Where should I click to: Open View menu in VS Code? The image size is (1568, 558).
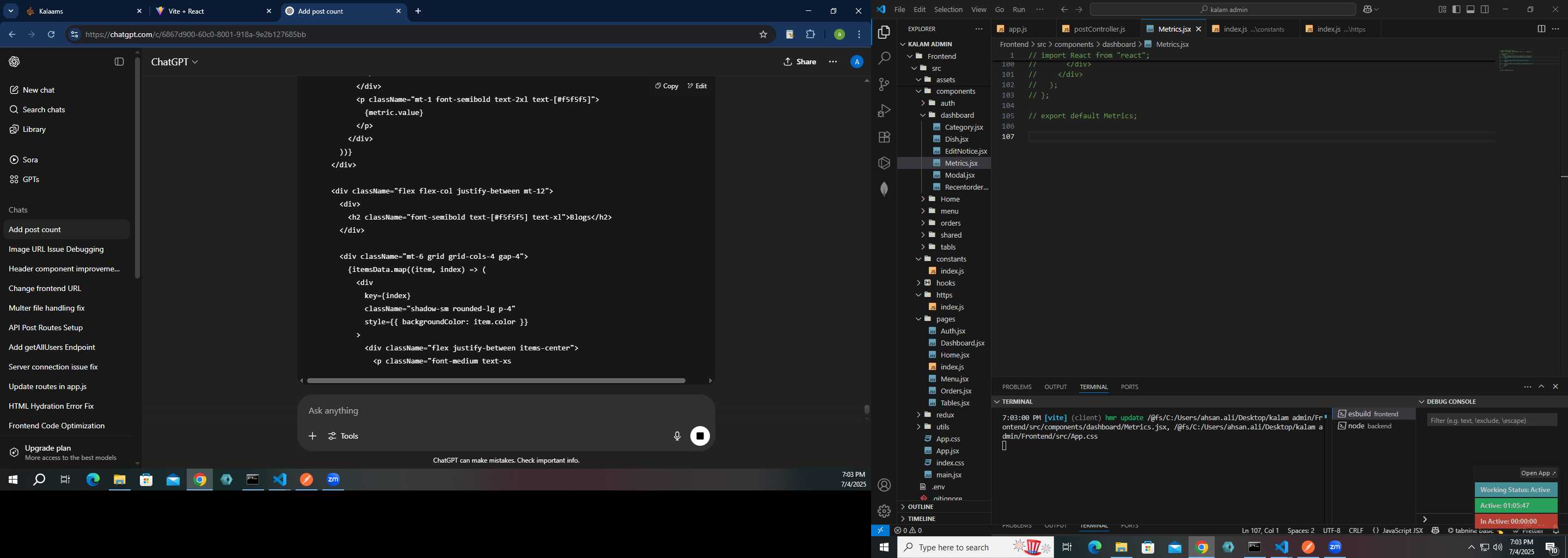(979, 10)
